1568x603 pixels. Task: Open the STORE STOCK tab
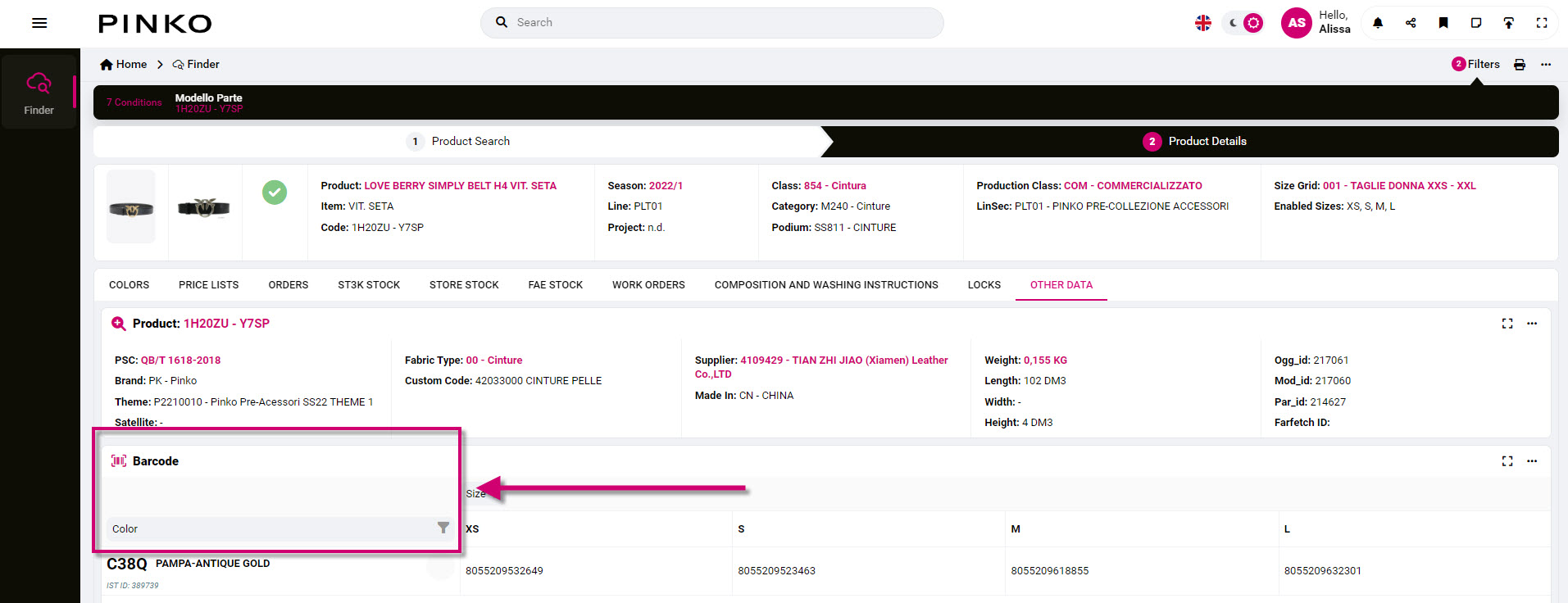pos(464,285)
